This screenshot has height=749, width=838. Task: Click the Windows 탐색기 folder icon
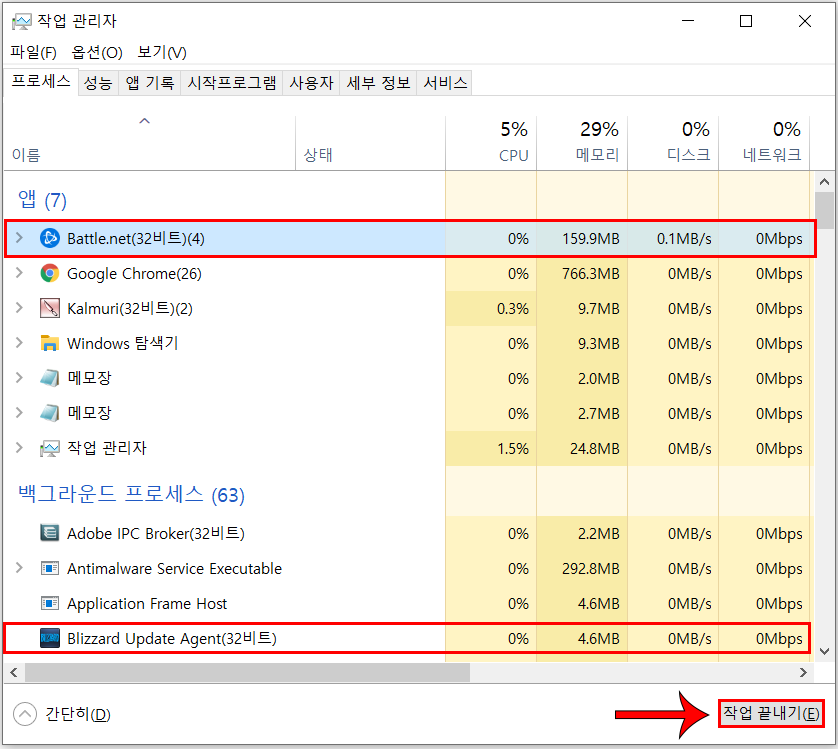(50, 343)
